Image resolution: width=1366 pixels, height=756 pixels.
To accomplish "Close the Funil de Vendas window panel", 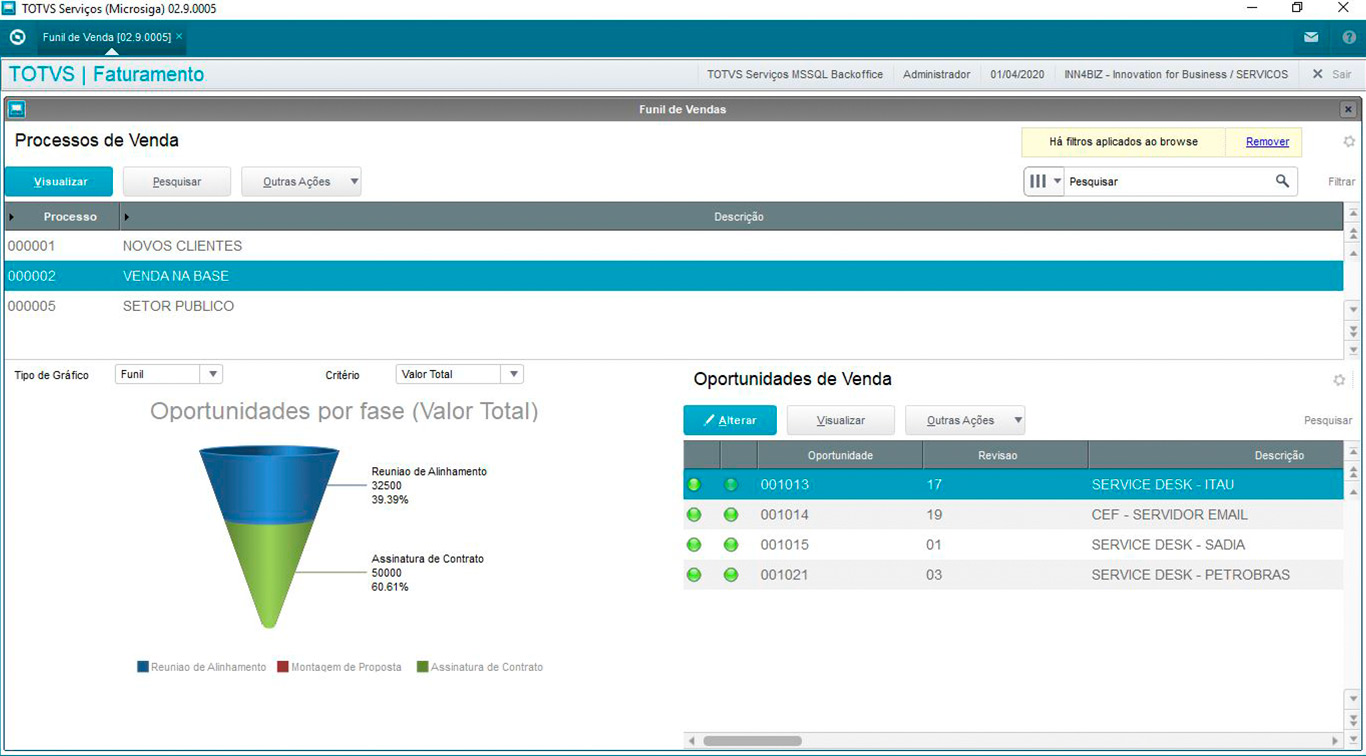I will (x=1348, y=109).
